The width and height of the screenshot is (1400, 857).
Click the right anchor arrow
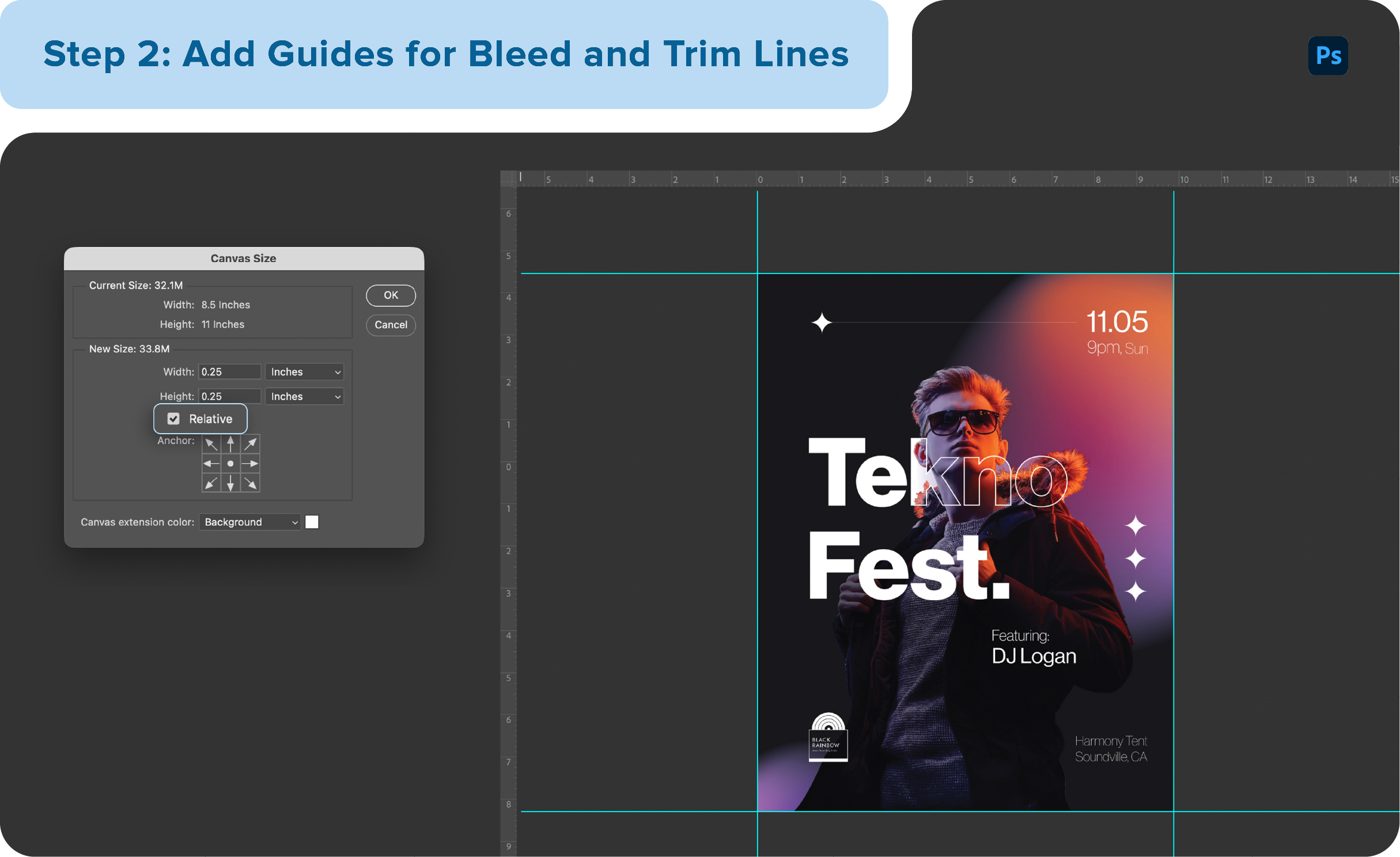pyautogui.click(x=250, y=463)
